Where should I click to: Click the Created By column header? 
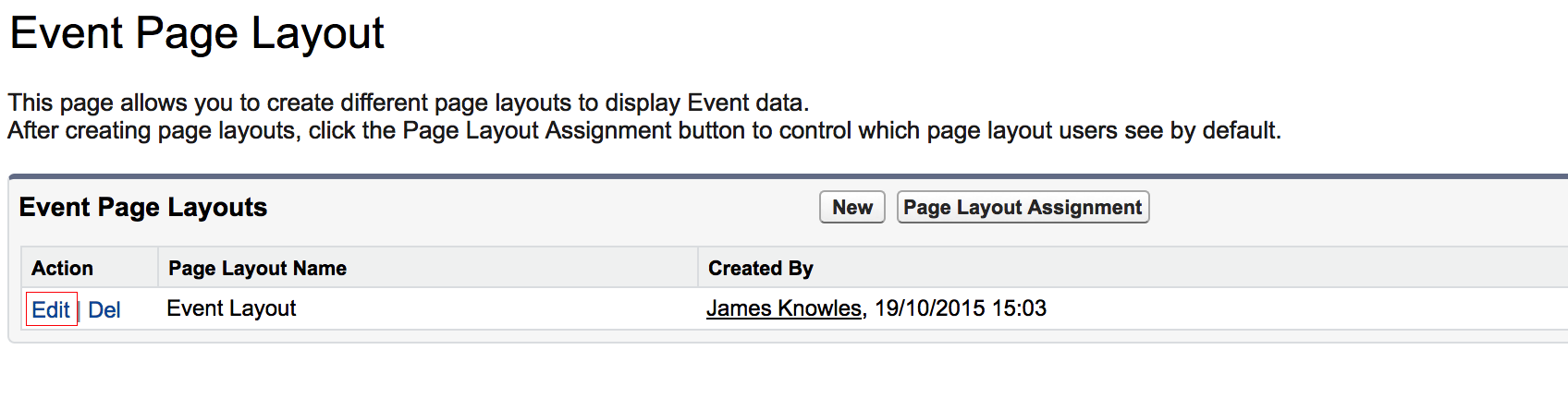[x=760, y=269]
